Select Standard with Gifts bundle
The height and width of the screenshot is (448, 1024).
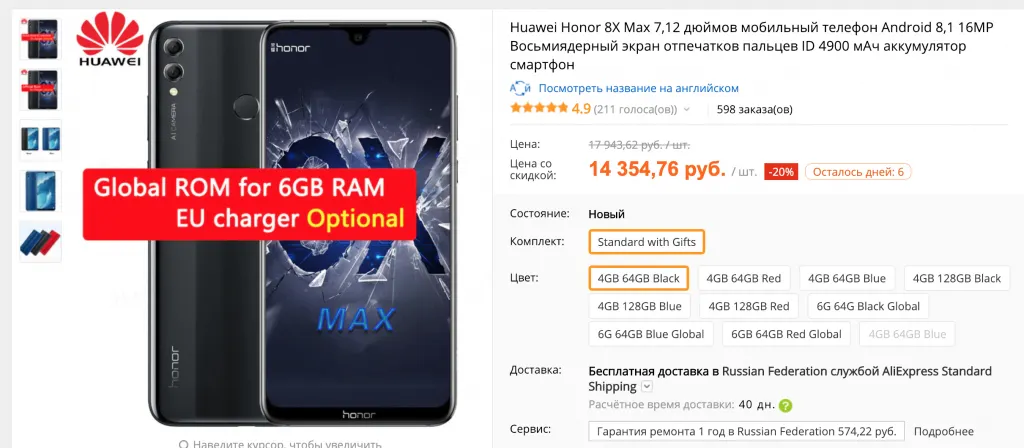(647, 242)
